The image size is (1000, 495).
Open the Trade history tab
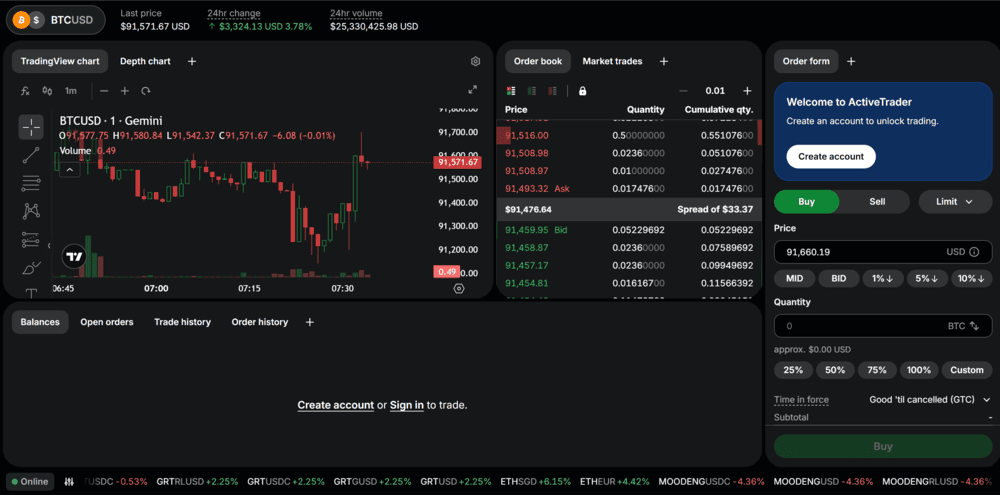click(182, 322)
